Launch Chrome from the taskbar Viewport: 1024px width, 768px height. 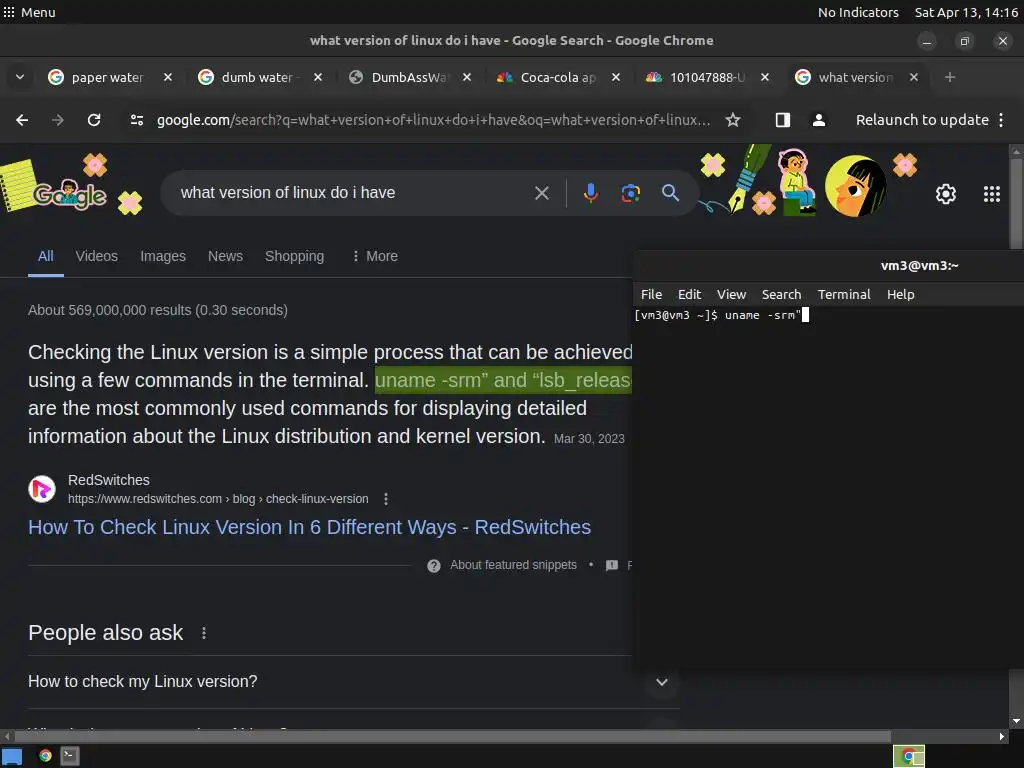coord(45,756)
